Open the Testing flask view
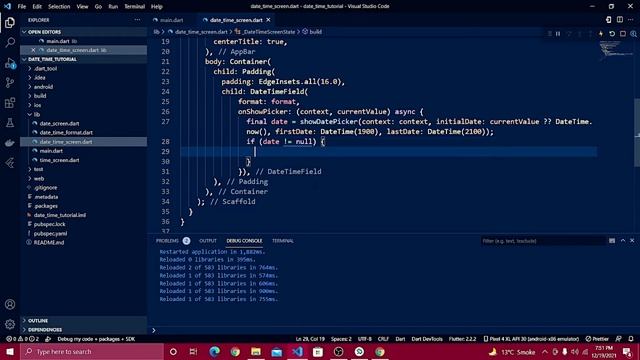 pos(10,122)
